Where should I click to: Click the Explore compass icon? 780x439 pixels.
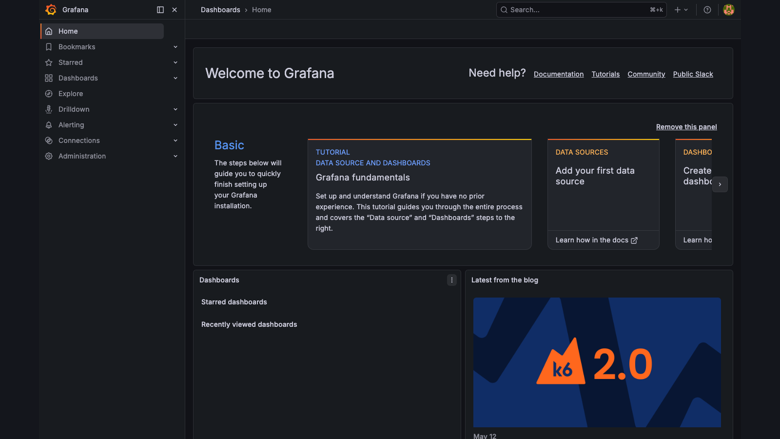click(x=49, y=93)
